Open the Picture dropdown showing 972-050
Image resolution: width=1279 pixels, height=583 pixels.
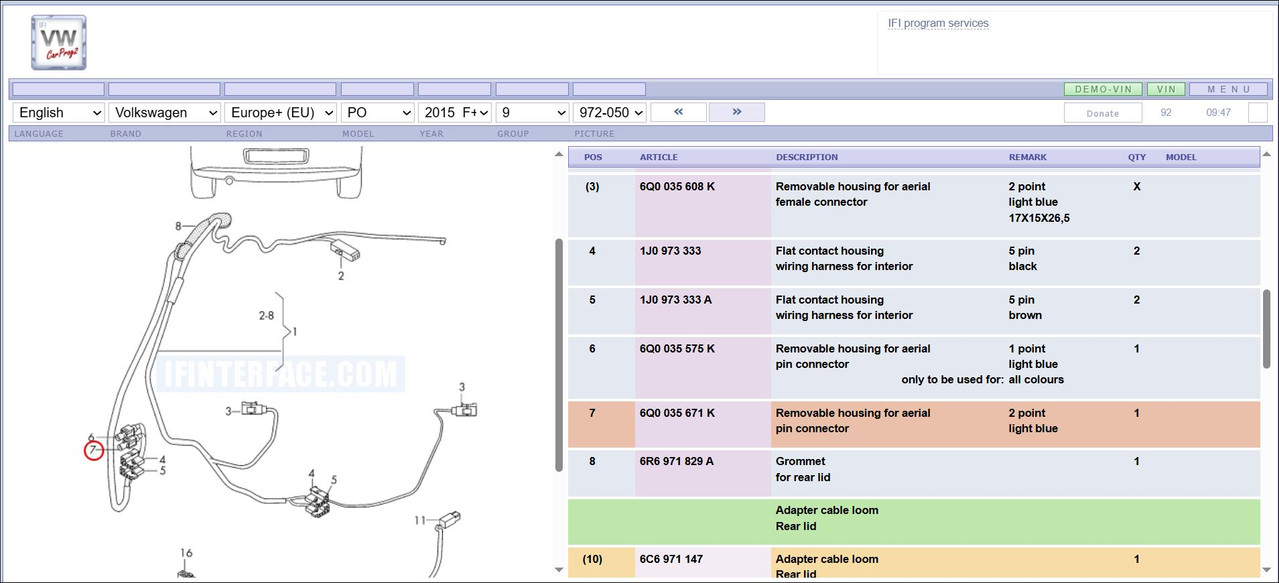[x=609, y=113]
